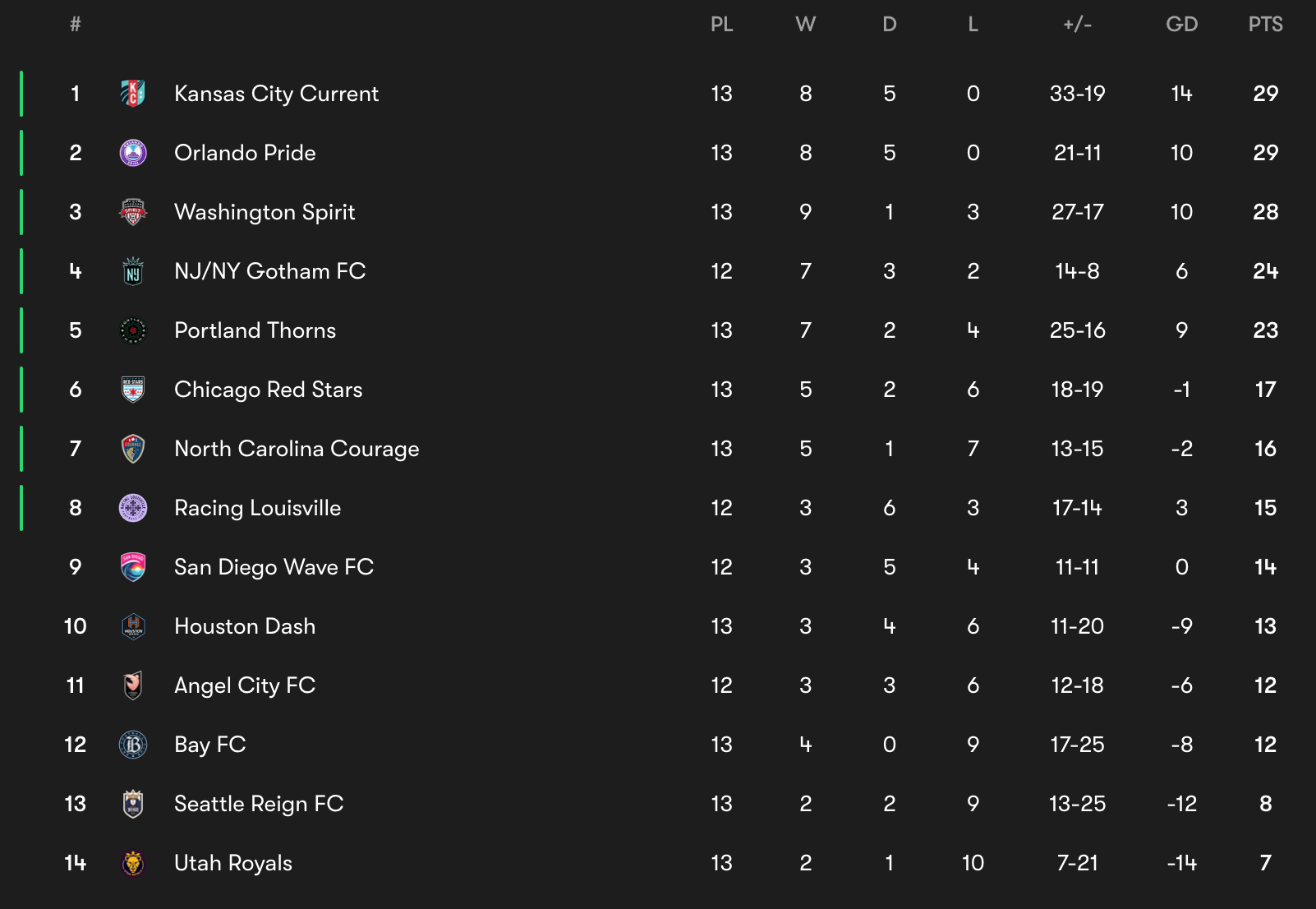Image resolution: width=1316 pixels, height=909 pixels.
Task: Click the Bay FC team badge
Action: pos(133,745)
